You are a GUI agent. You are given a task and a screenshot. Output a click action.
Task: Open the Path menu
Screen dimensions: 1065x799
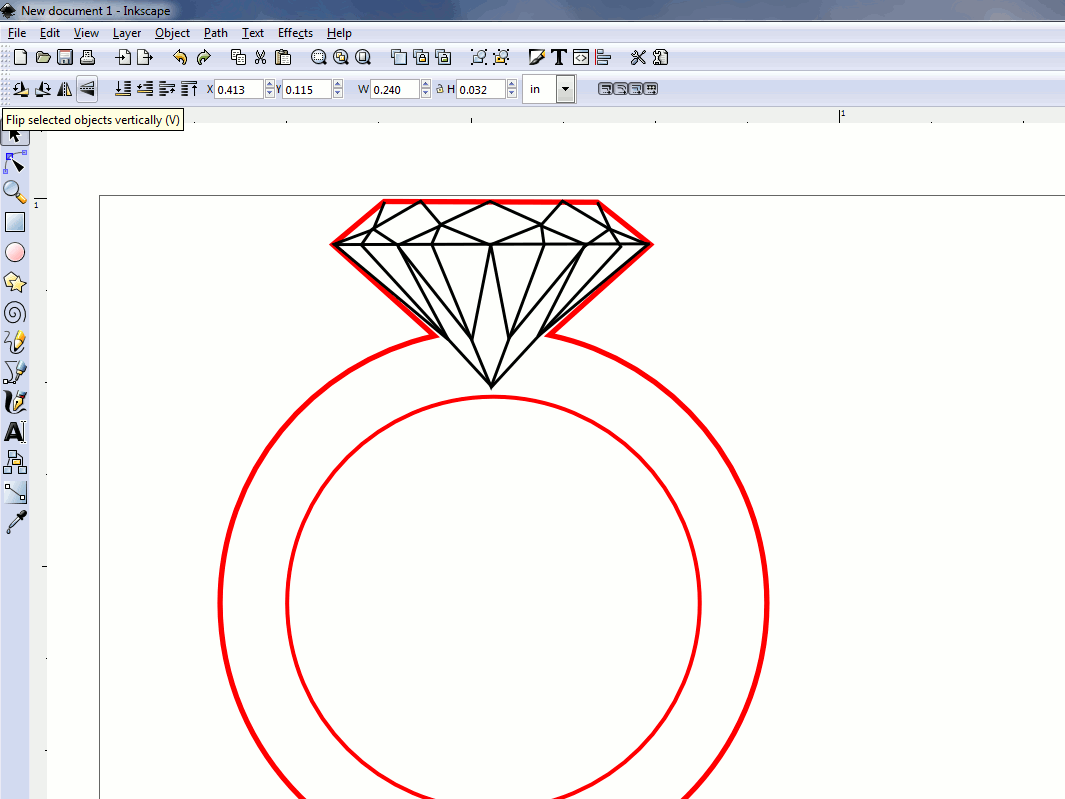[x=215, y=33]
